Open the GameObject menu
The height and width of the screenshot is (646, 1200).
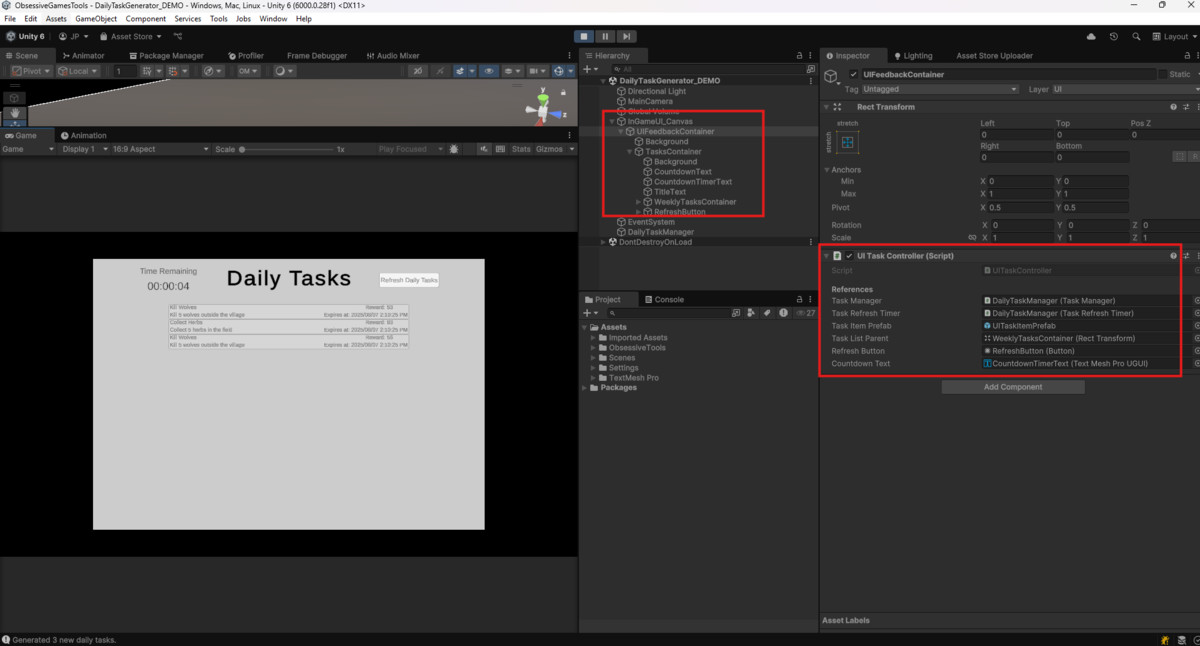96,19
